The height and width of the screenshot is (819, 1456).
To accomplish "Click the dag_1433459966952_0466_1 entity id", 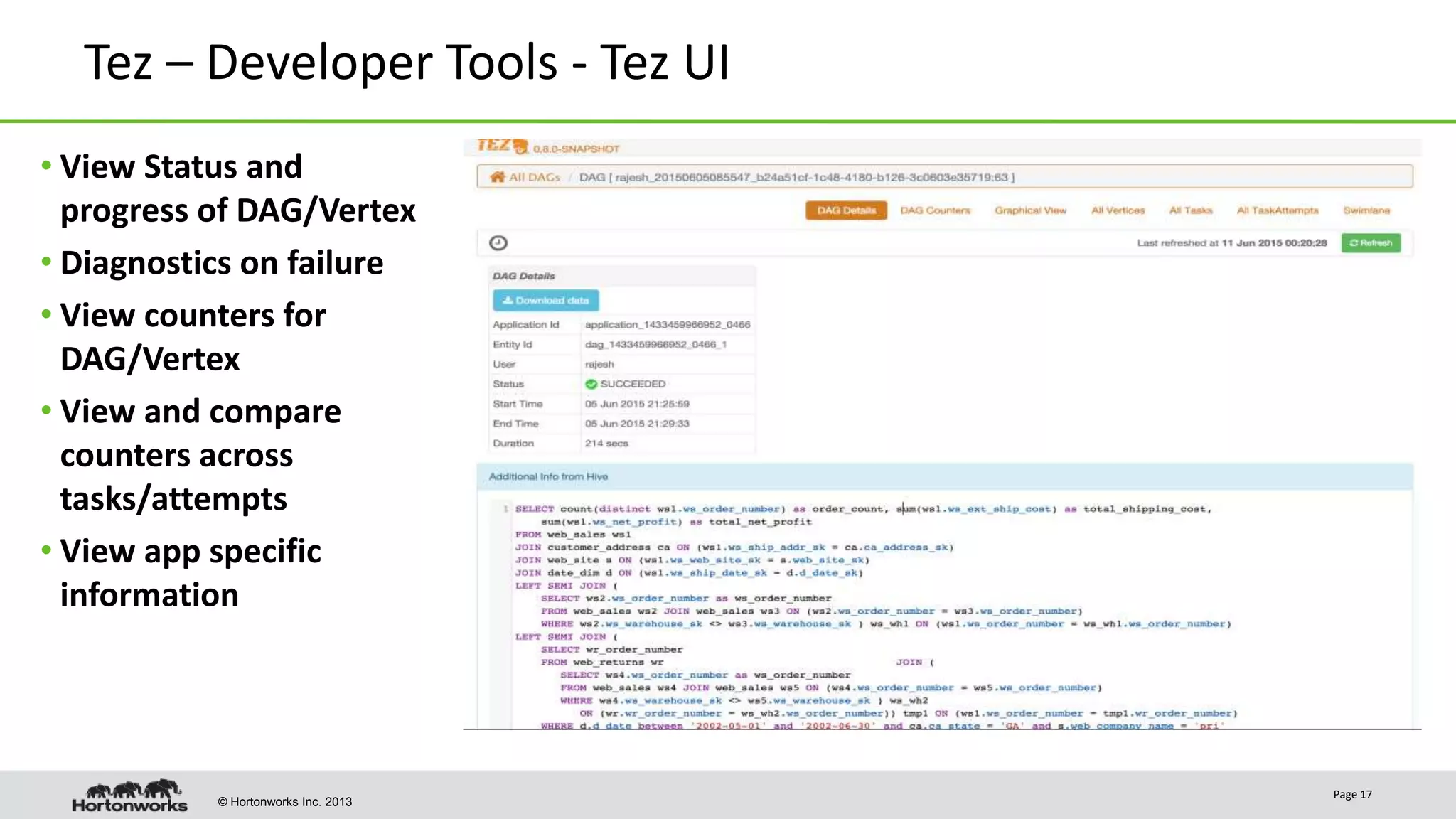I will pos(655,345).
